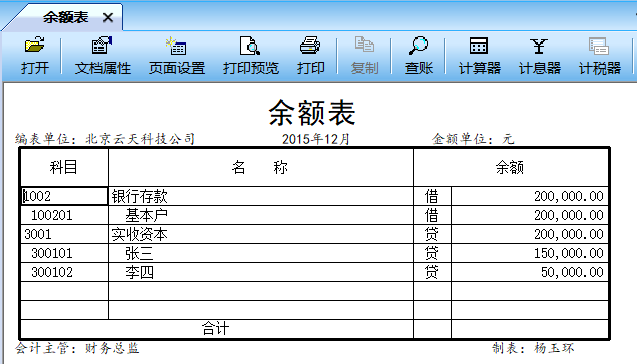Click 银行存款 row's 200,000.00 balance

[x=530, y=196]
